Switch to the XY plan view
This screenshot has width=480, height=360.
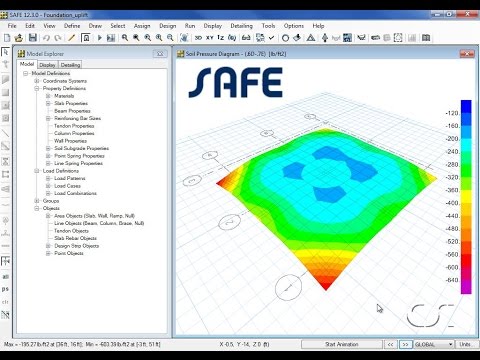209,38
